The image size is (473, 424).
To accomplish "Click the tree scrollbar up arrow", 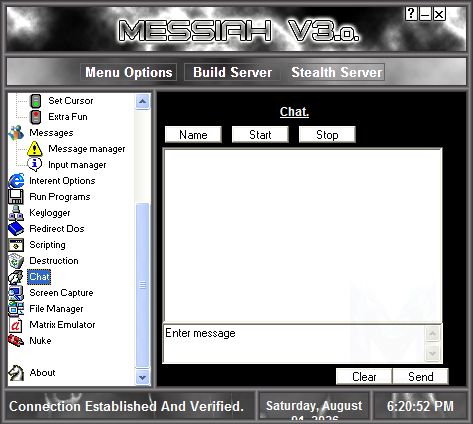I will (143, 101).
